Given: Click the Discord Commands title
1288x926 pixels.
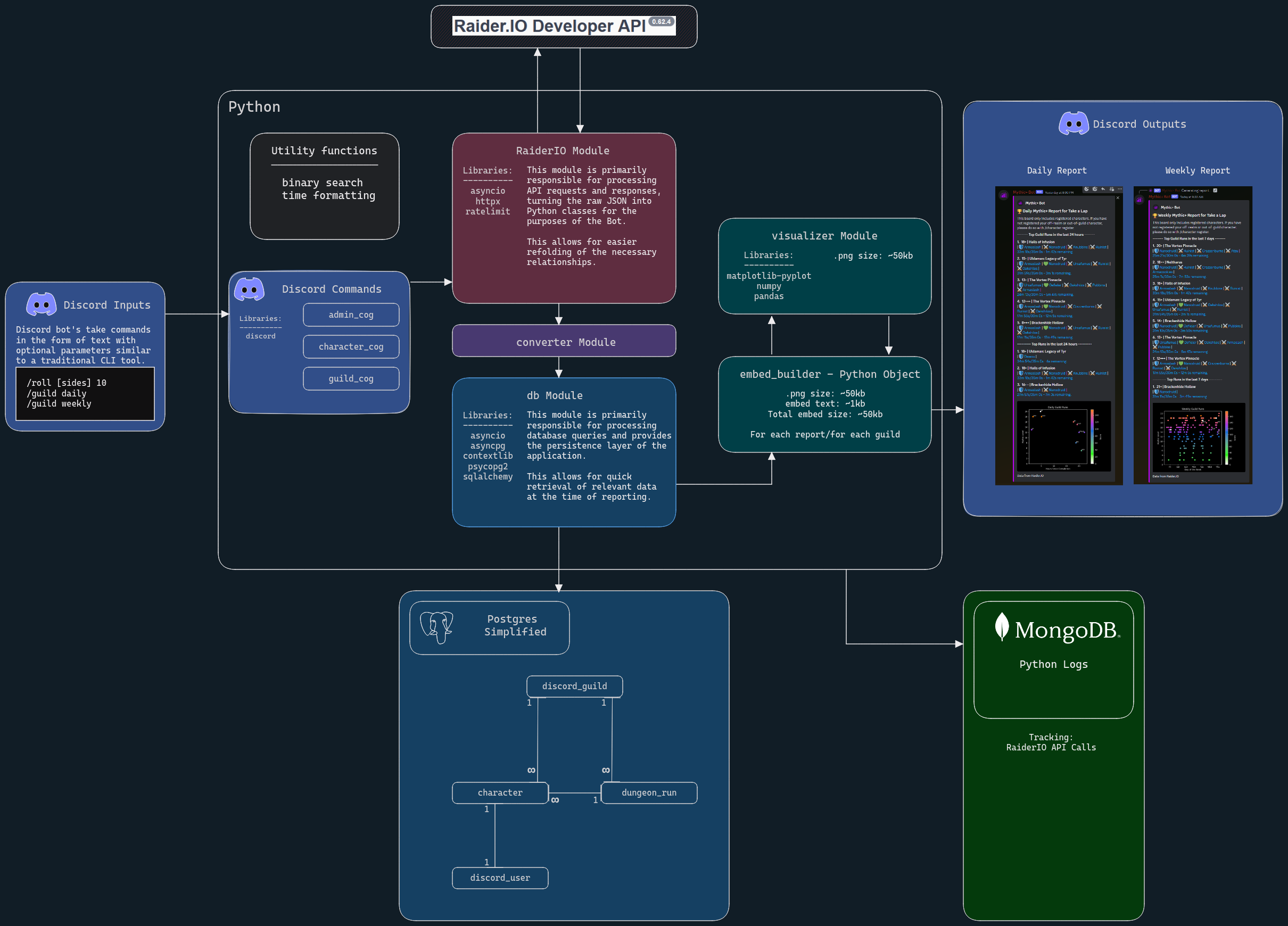Looking at the screenshot, I should pos(332,289).
